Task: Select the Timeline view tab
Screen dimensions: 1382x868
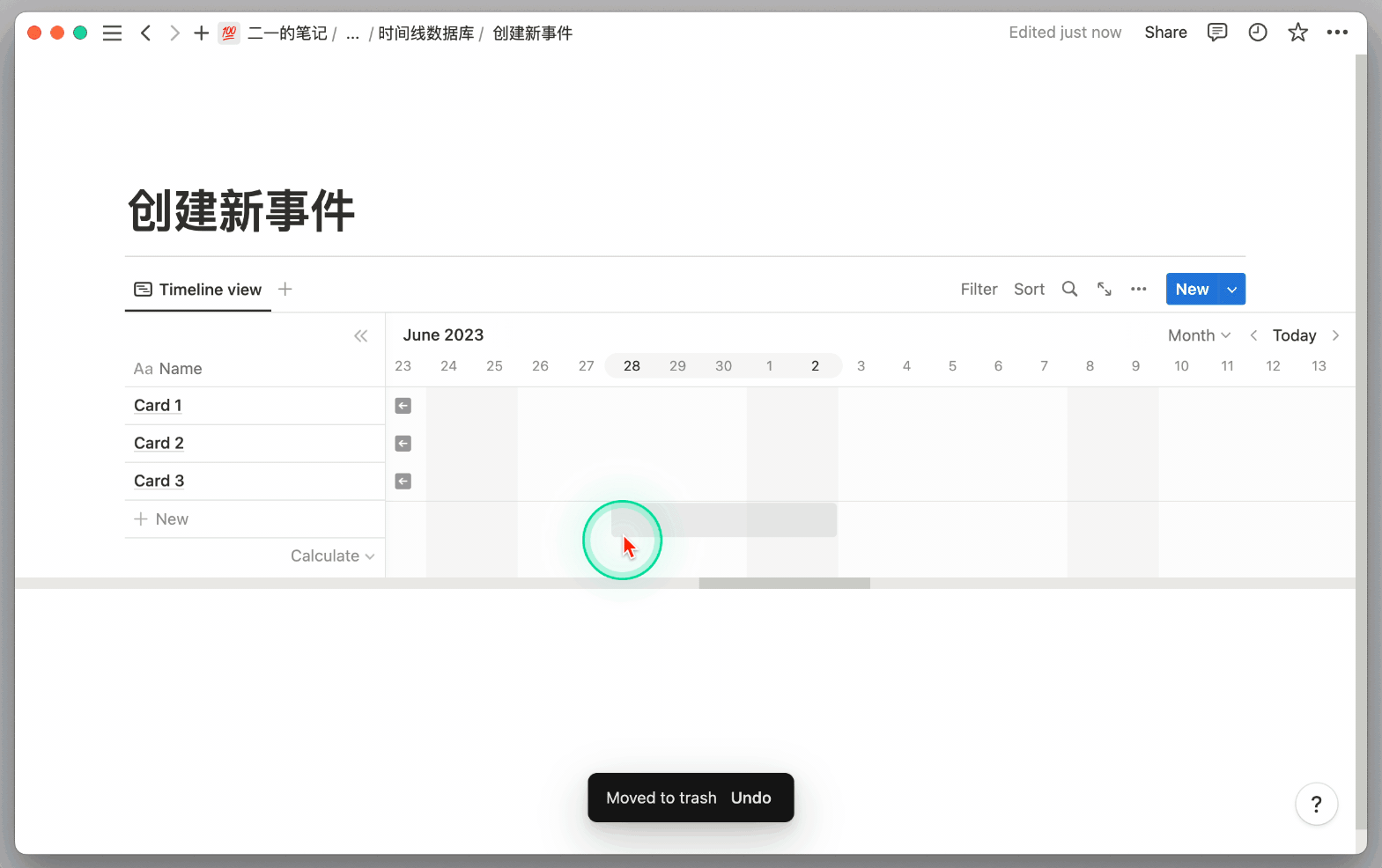Action: click(x=198, y=290)
